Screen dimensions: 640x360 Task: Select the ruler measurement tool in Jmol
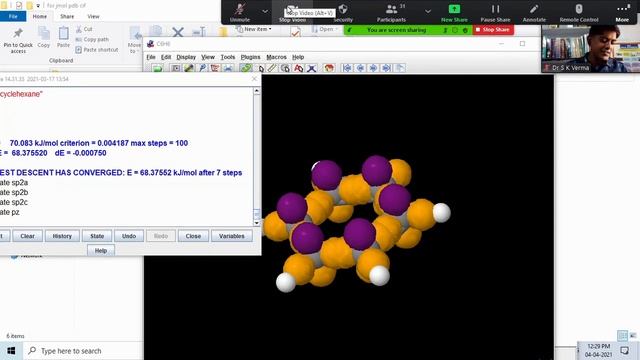point(272,68)
